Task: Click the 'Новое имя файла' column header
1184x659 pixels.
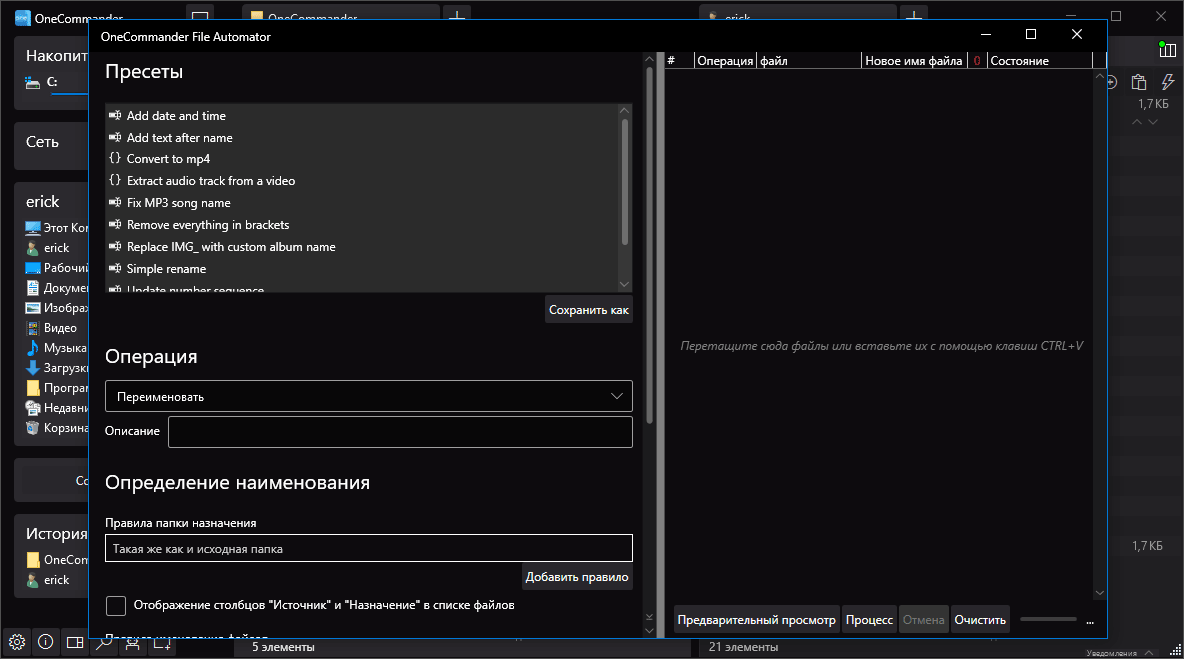Action: (x=914, y=60)
